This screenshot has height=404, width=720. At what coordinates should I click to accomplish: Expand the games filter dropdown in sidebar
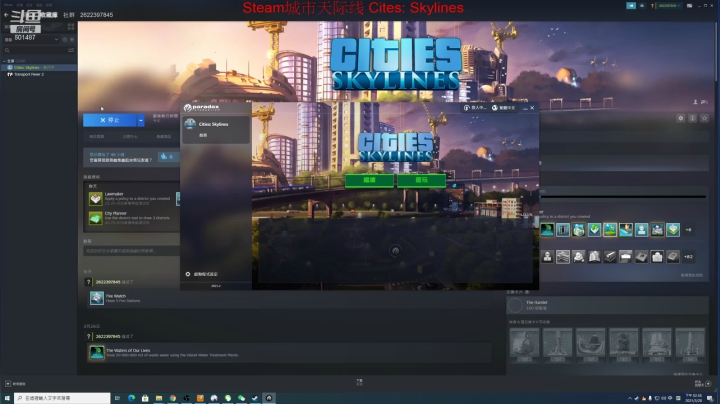[56, 39]
